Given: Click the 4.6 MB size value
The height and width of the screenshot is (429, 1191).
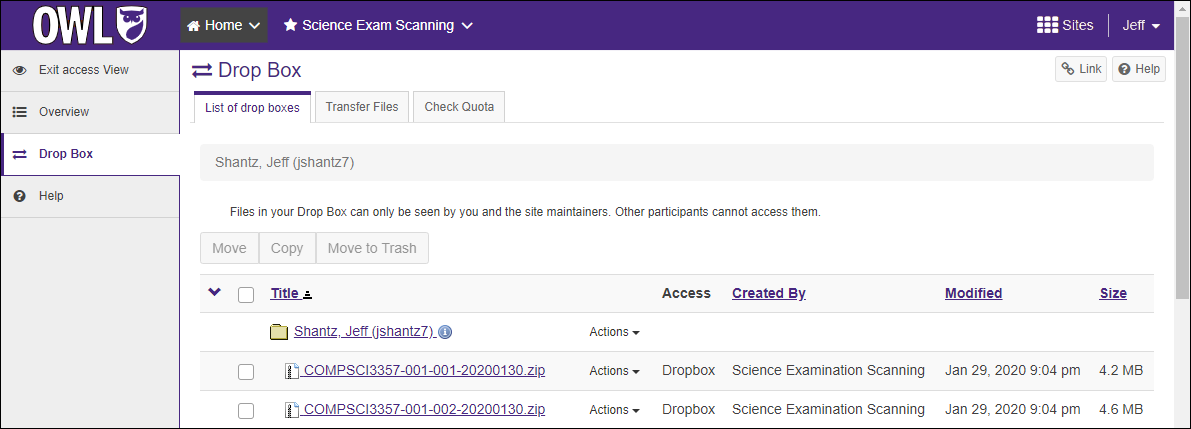Looking at the screenshot, I should [1120, 409].
